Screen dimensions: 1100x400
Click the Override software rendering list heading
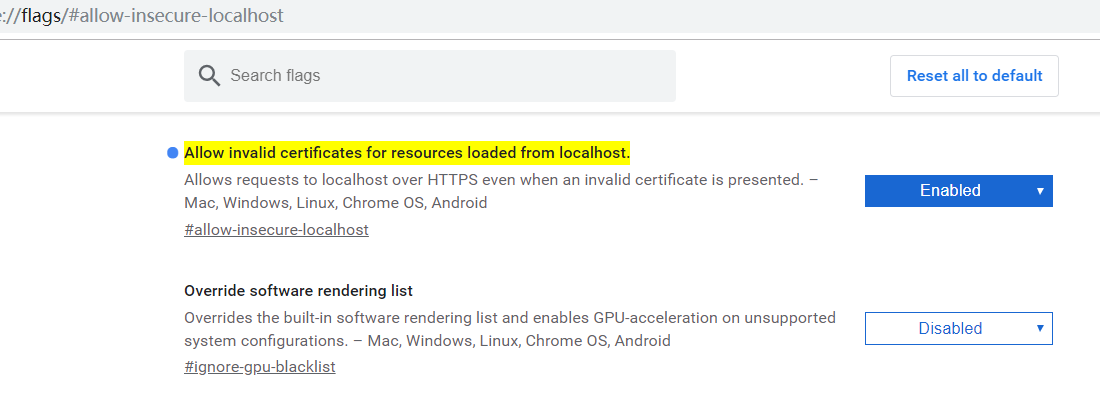coord(298,291)
